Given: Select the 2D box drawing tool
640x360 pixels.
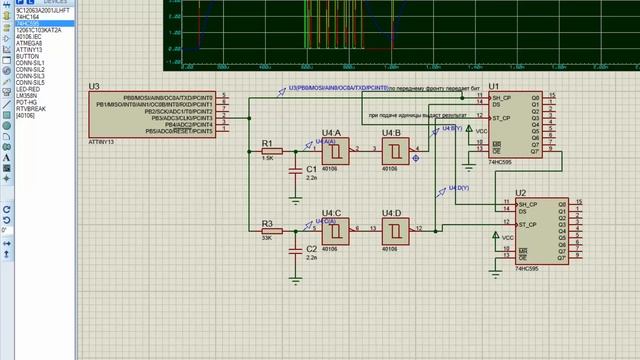Looking at the screenshot, I should click(x=6, y=115).
